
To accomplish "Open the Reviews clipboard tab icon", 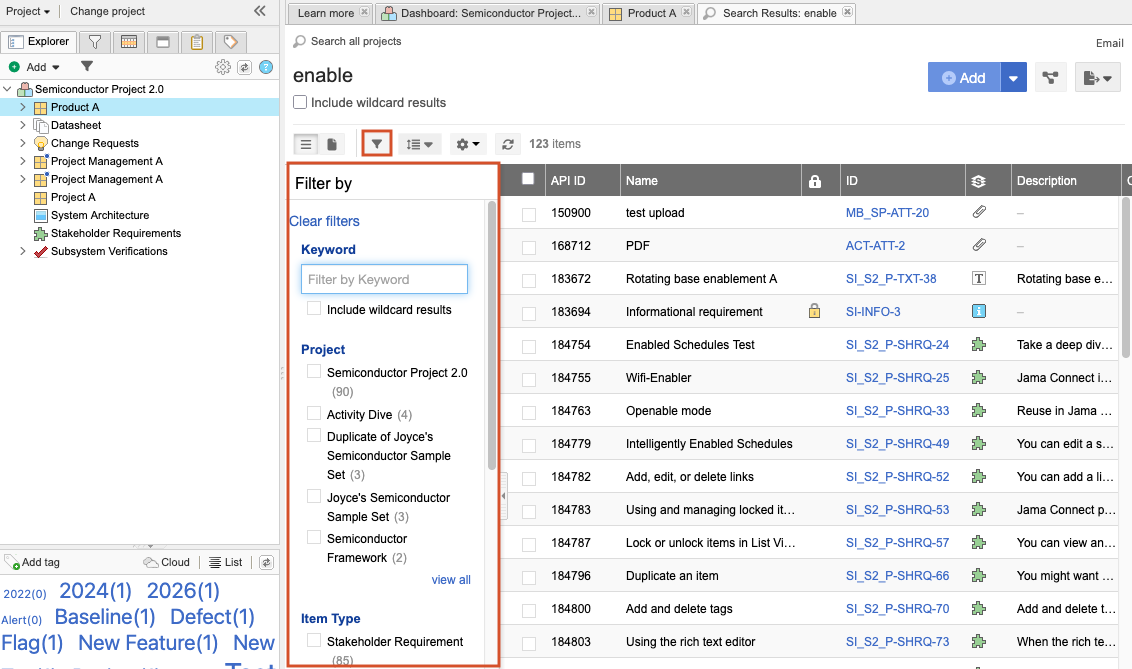I will [196, 42].
